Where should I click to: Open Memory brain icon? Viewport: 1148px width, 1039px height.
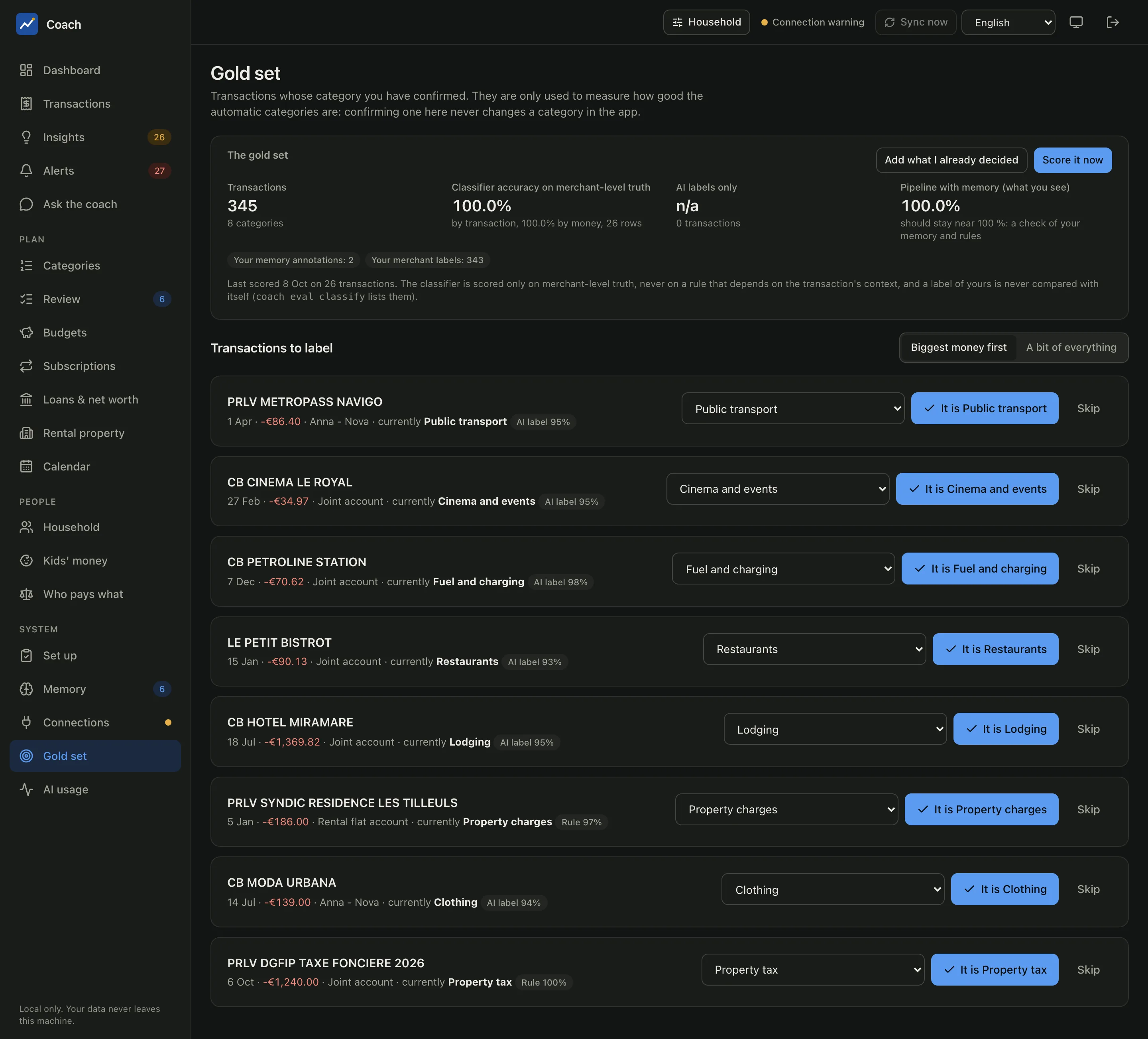[26, 689]
